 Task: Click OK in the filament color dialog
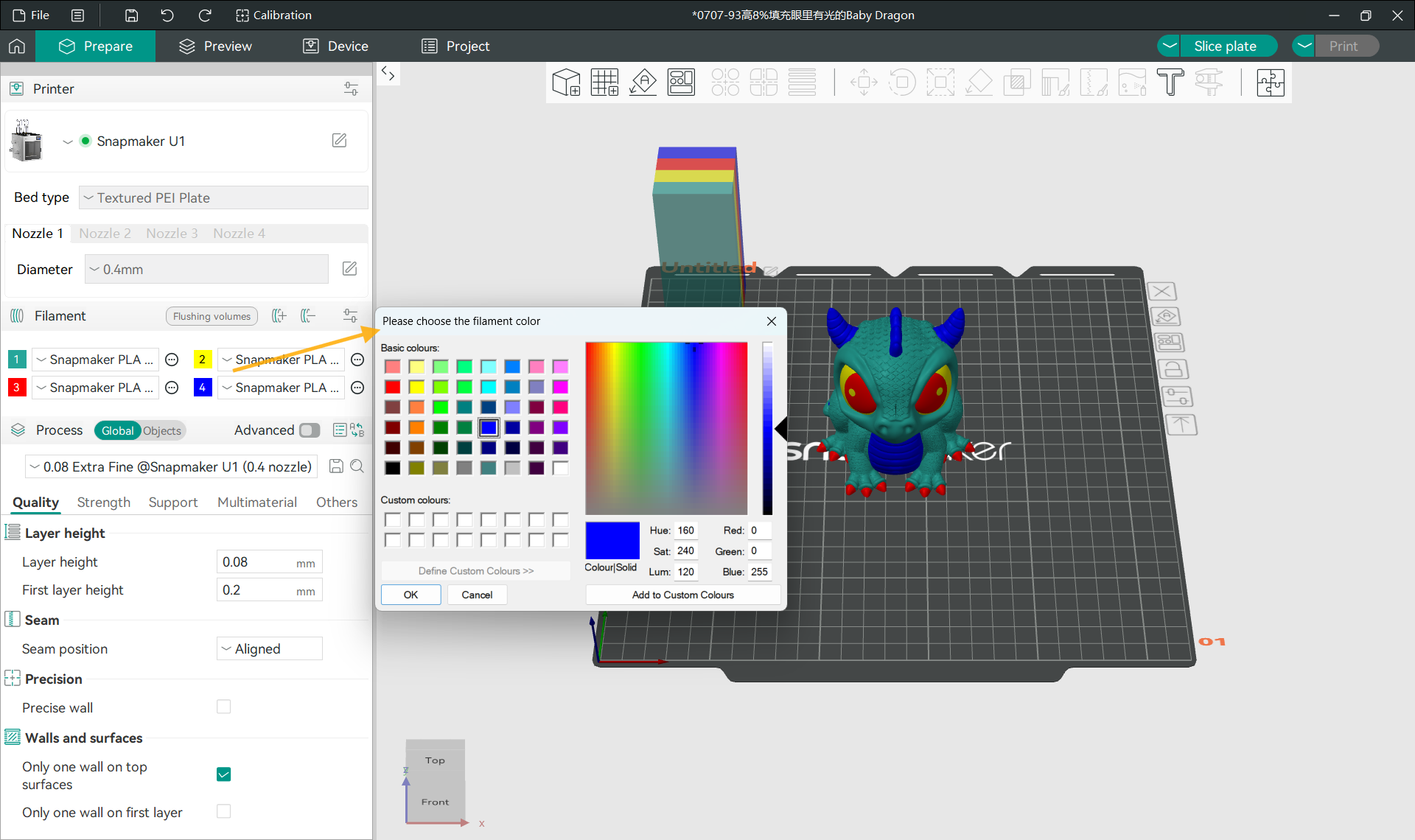(410, 595)
